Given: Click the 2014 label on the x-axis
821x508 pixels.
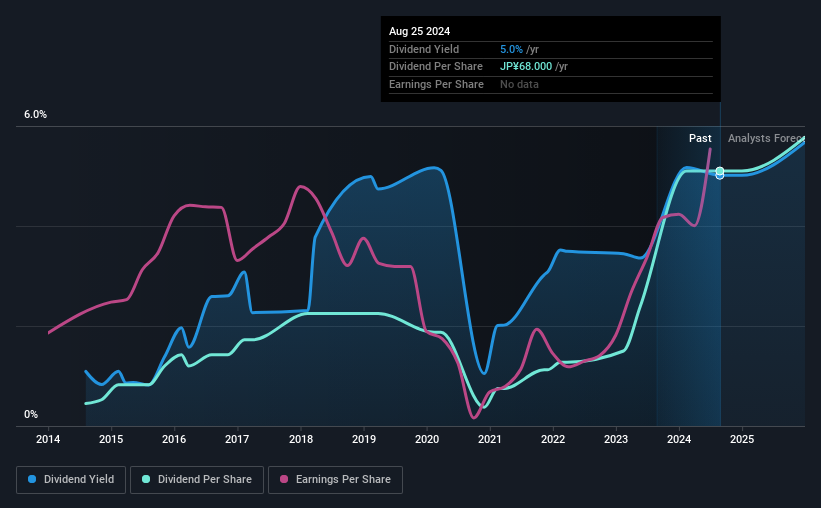Looking at the screenshot, I should (48, 439).
